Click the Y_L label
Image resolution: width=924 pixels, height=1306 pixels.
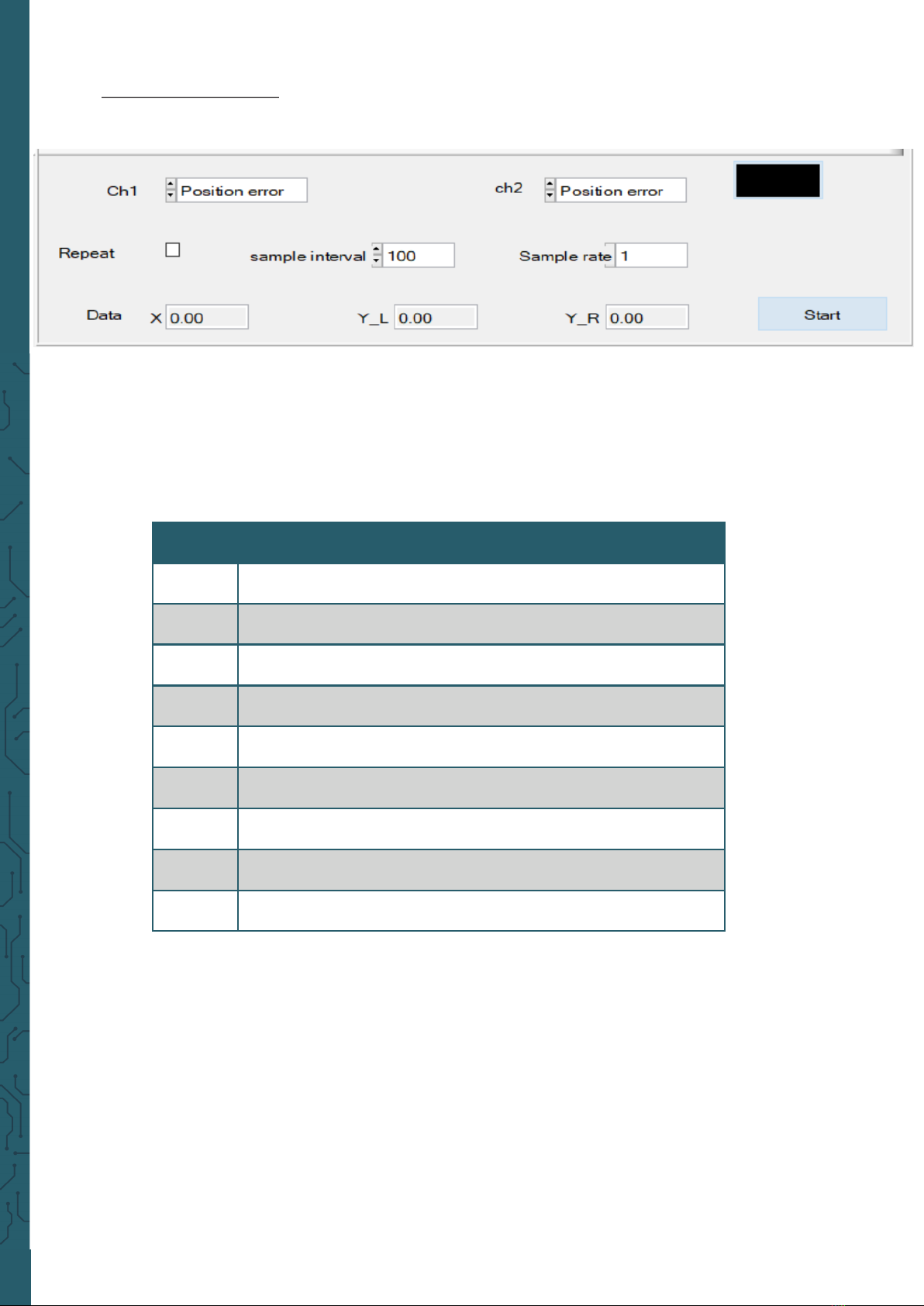[373, 319]
